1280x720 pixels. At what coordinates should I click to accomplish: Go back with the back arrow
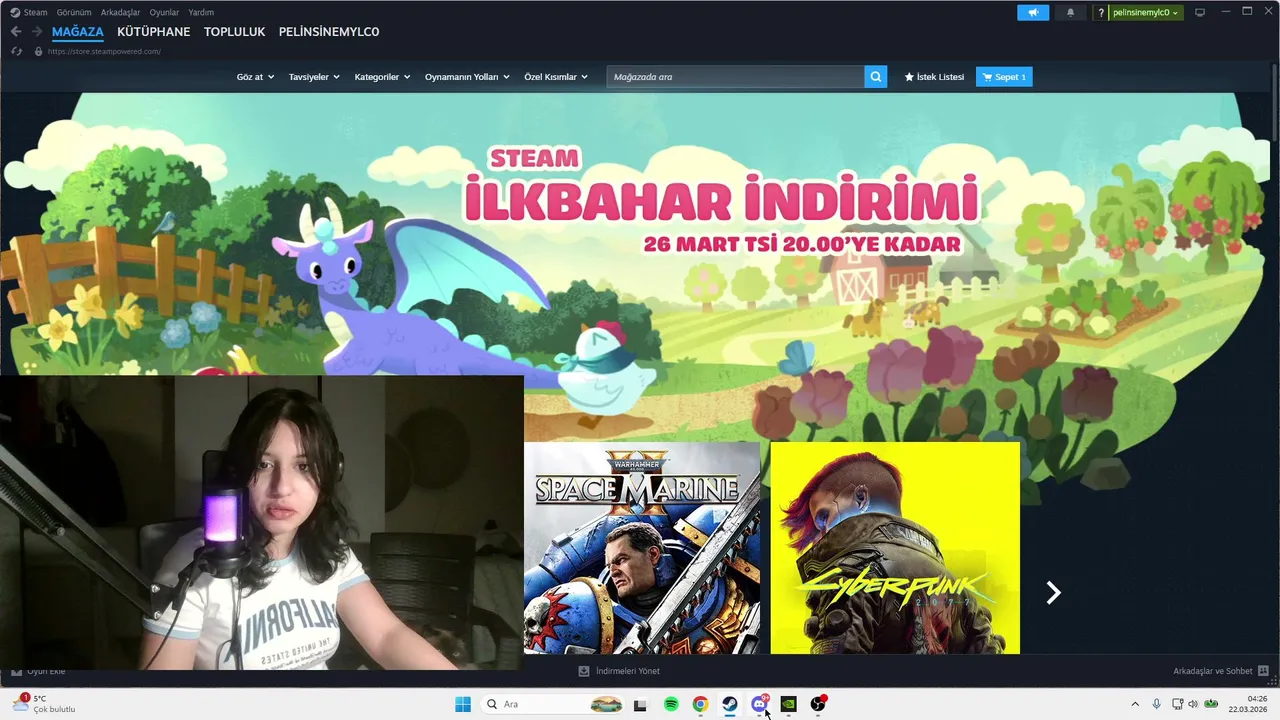[x=16, y=32]
